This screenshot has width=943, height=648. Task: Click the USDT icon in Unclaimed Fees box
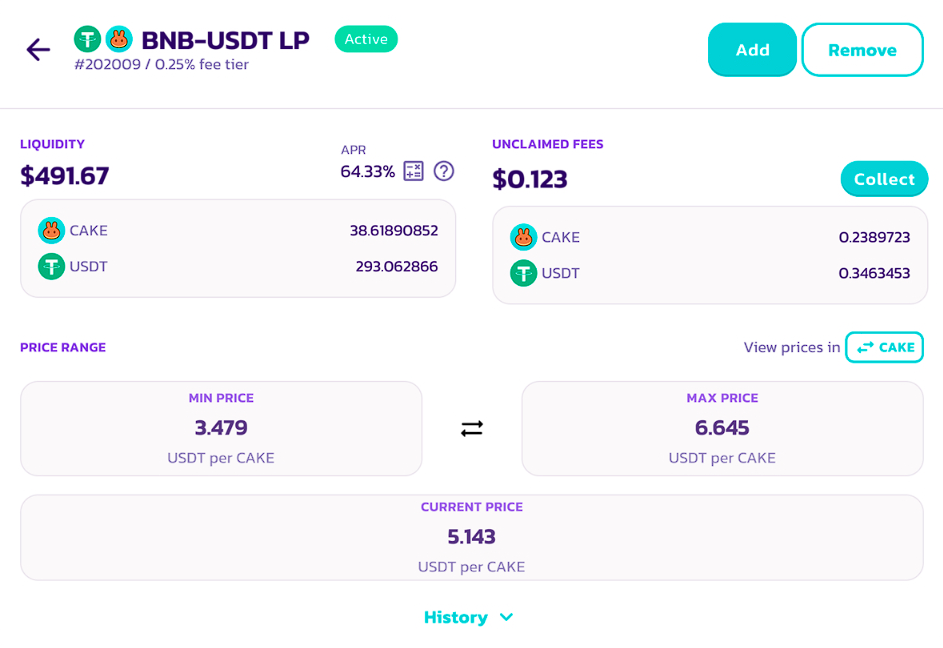tap(523, 273)
